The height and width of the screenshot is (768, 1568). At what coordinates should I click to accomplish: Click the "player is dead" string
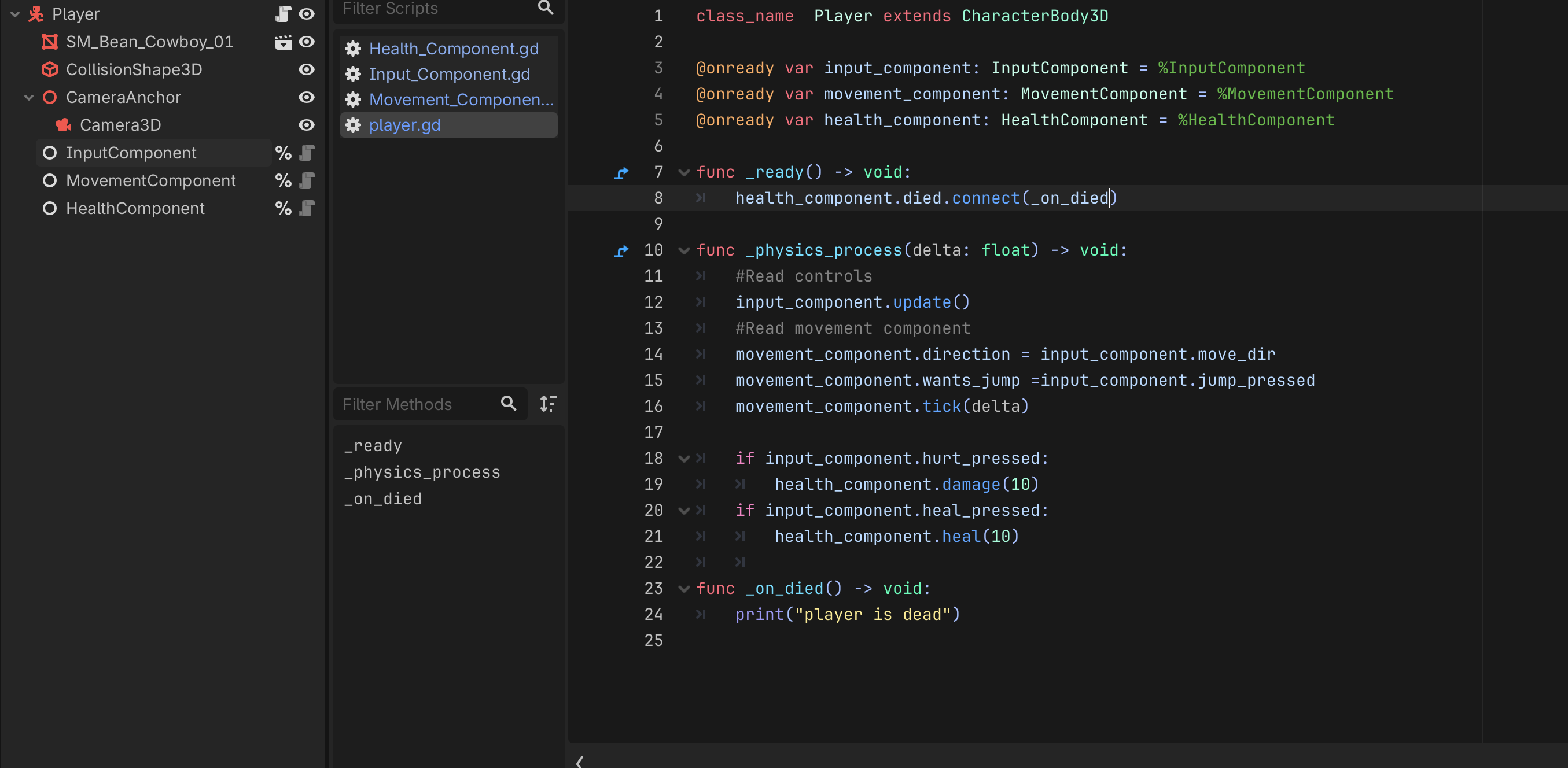click(x=873, y=615)
